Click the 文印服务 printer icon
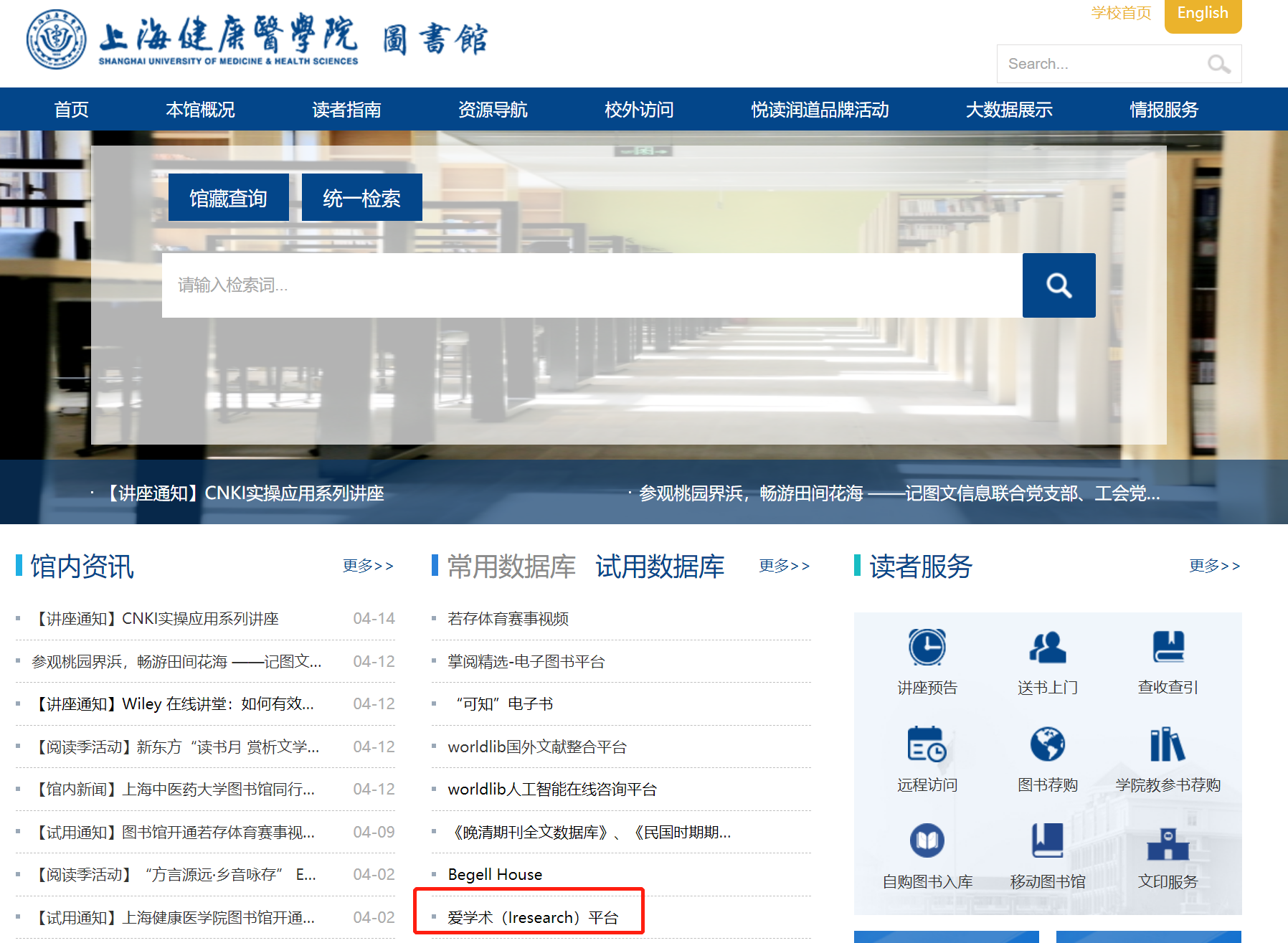Image resolution: width=1288 pixels, height=943 pixels. pos(1168,843)
